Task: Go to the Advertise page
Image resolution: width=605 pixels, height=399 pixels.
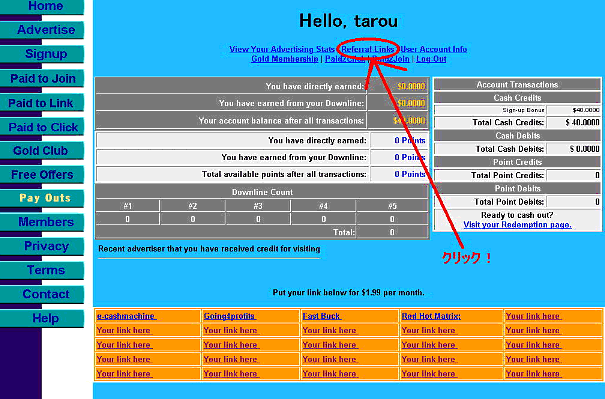Action: tap(42, 30)
